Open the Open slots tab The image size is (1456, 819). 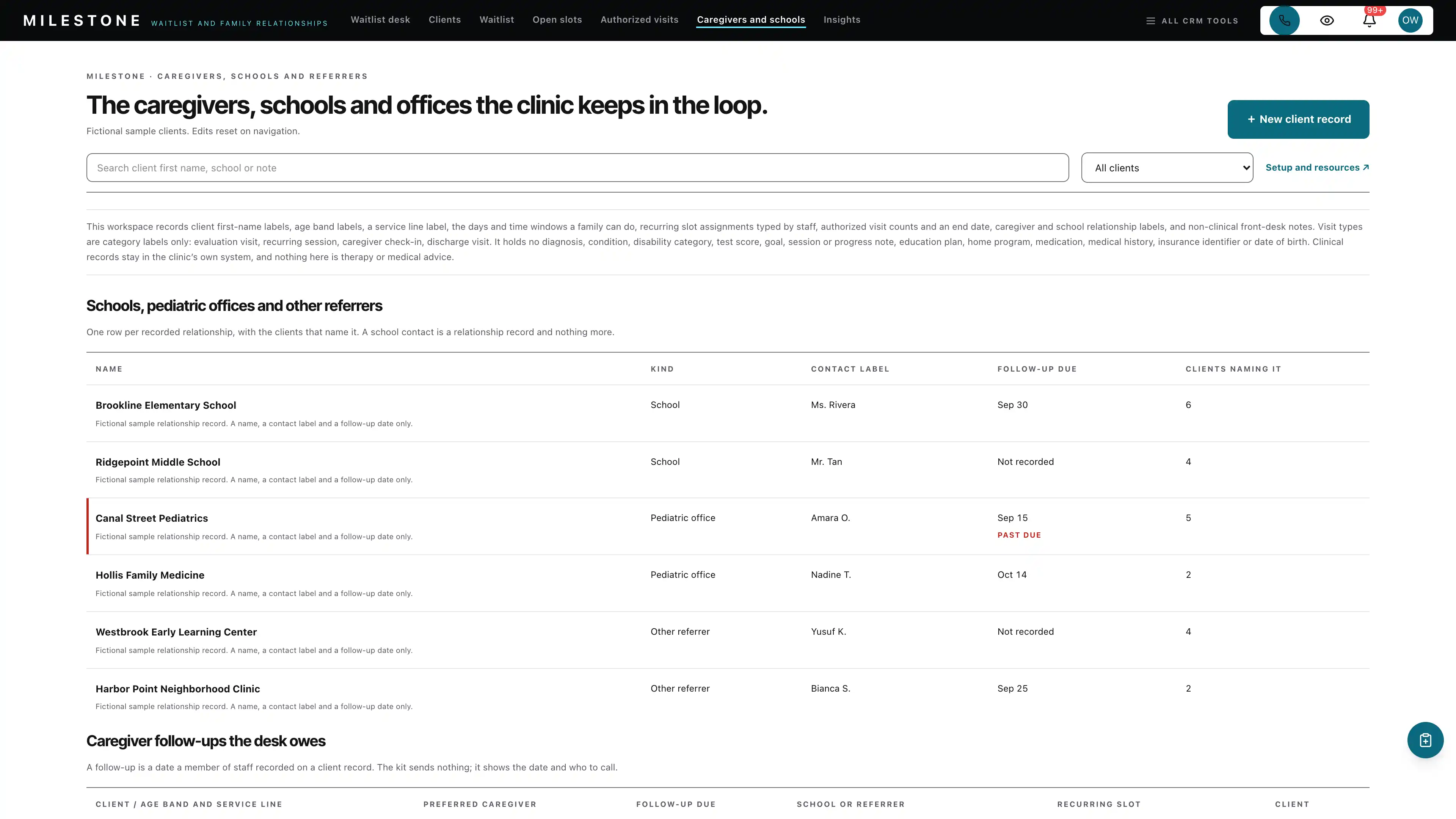click(557, 20)
